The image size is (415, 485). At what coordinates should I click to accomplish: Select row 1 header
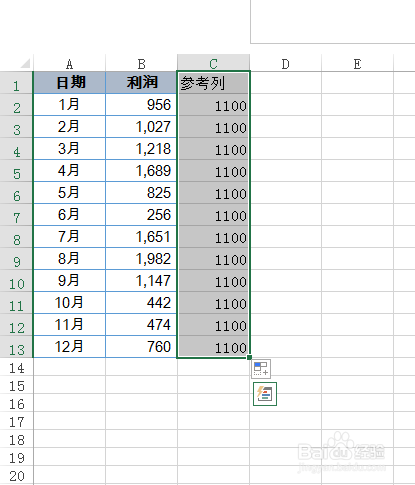[x=16, y=83]
